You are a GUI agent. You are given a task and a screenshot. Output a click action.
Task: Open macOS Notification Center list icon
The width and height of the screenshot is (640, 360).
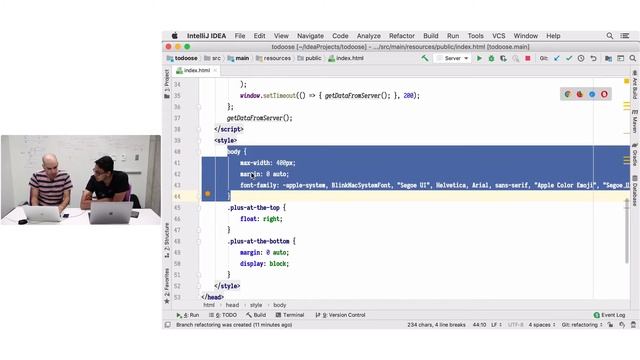625,36
